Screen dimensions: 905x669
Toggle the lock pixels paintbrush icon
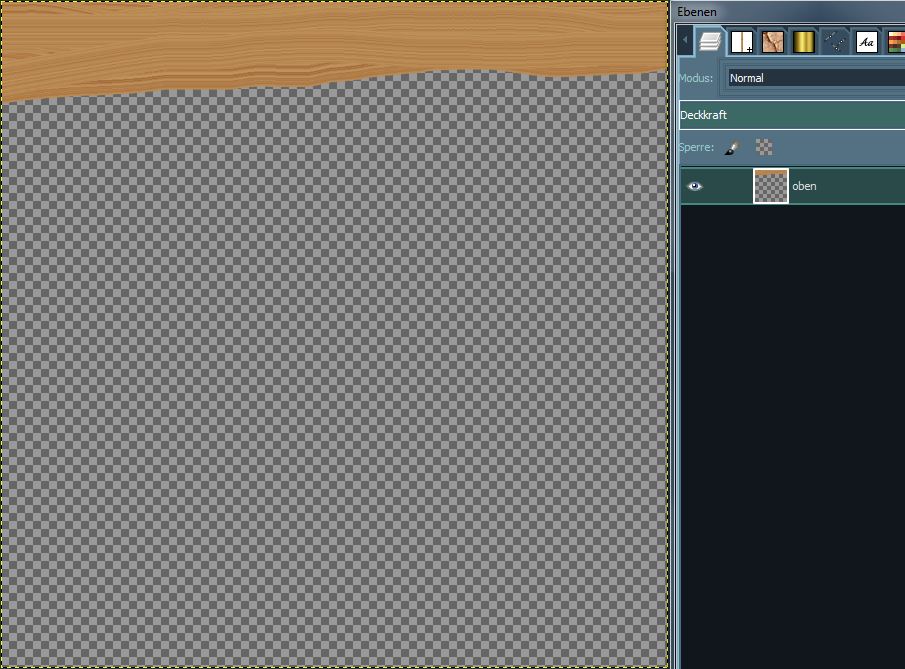(x=732, y=148)
